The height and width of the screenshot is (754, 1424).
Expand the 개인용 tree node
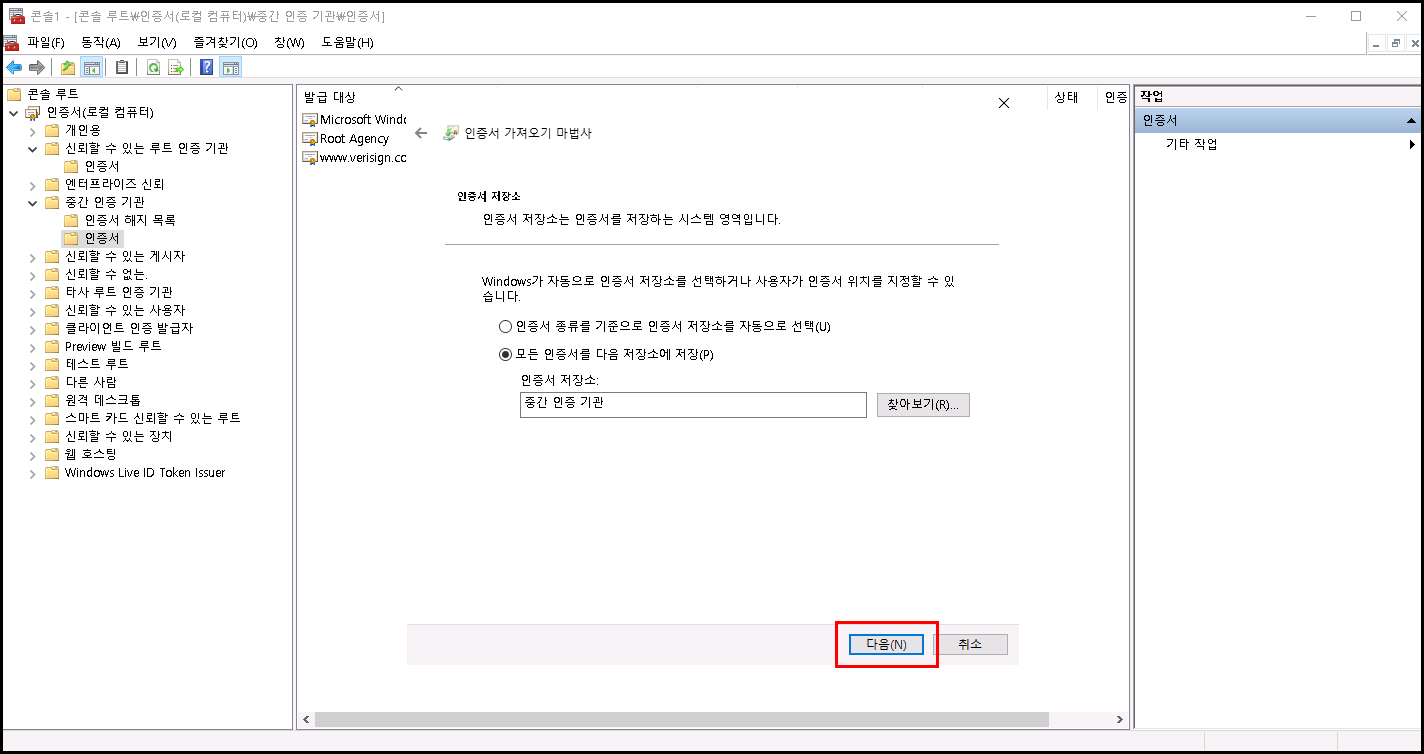click(x=33, y=130)
